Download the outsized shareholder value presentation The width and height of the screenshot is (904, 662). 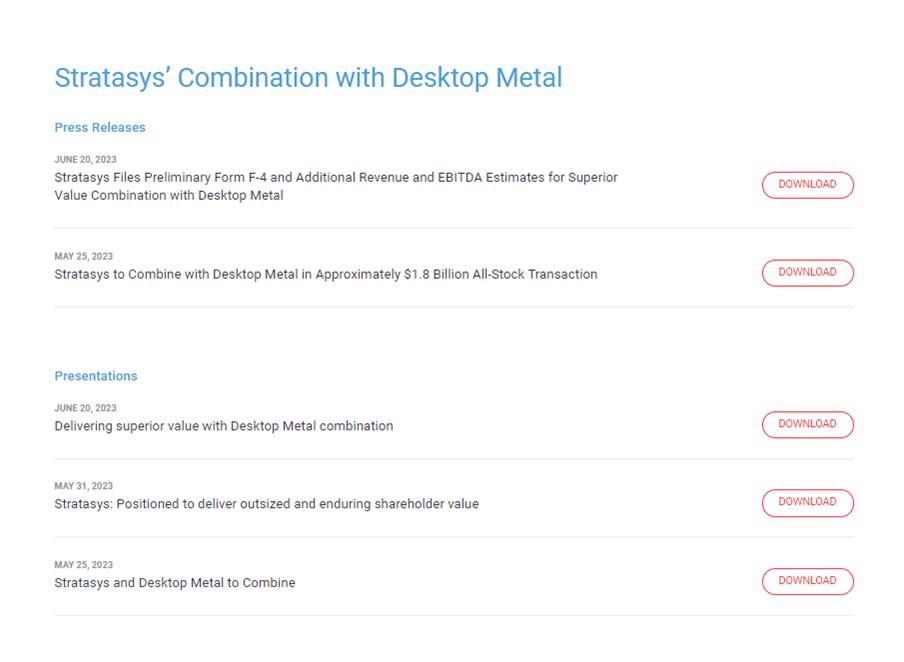point(807,502)
